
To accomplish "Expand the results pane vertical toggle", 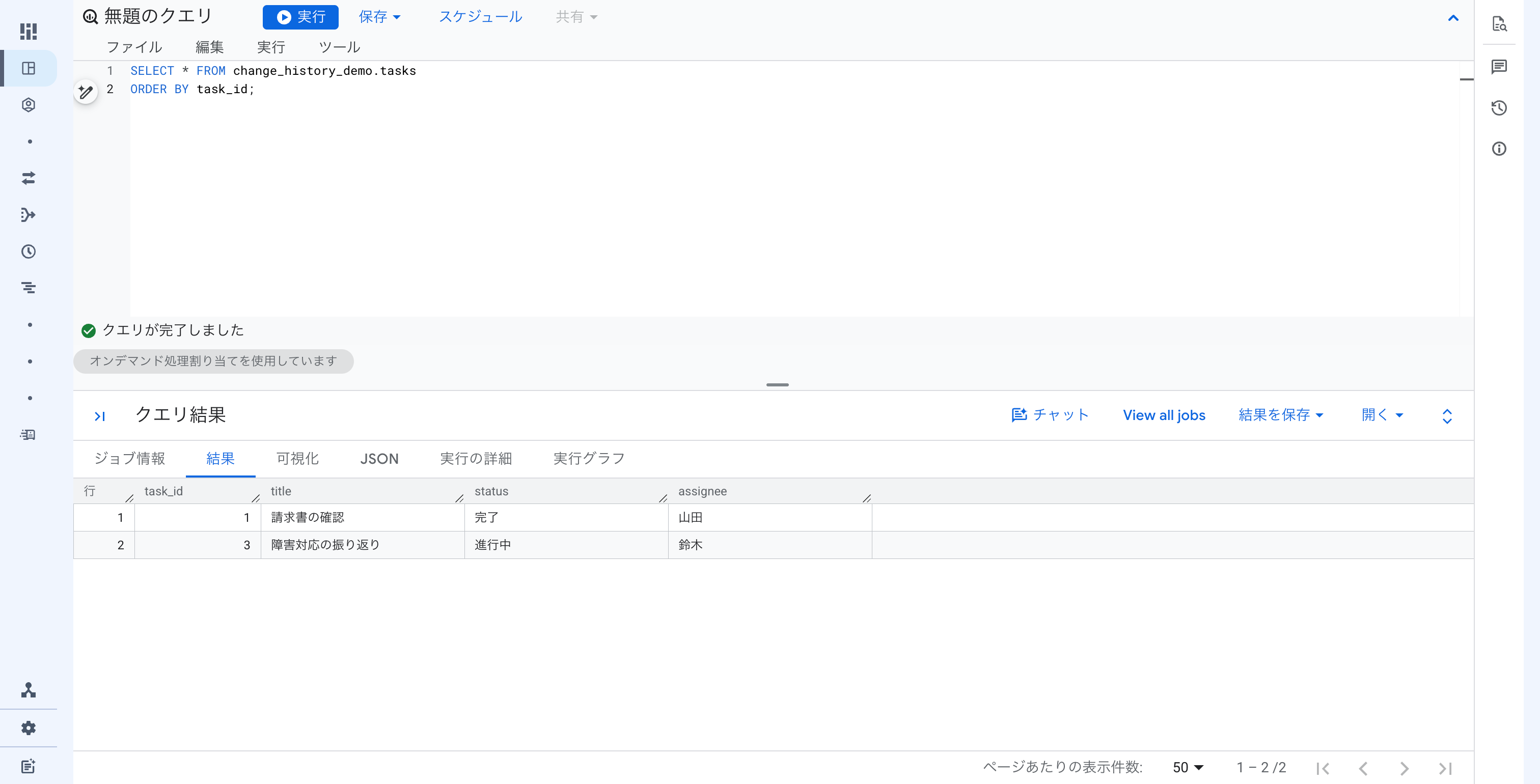I will pos(1447,416).
